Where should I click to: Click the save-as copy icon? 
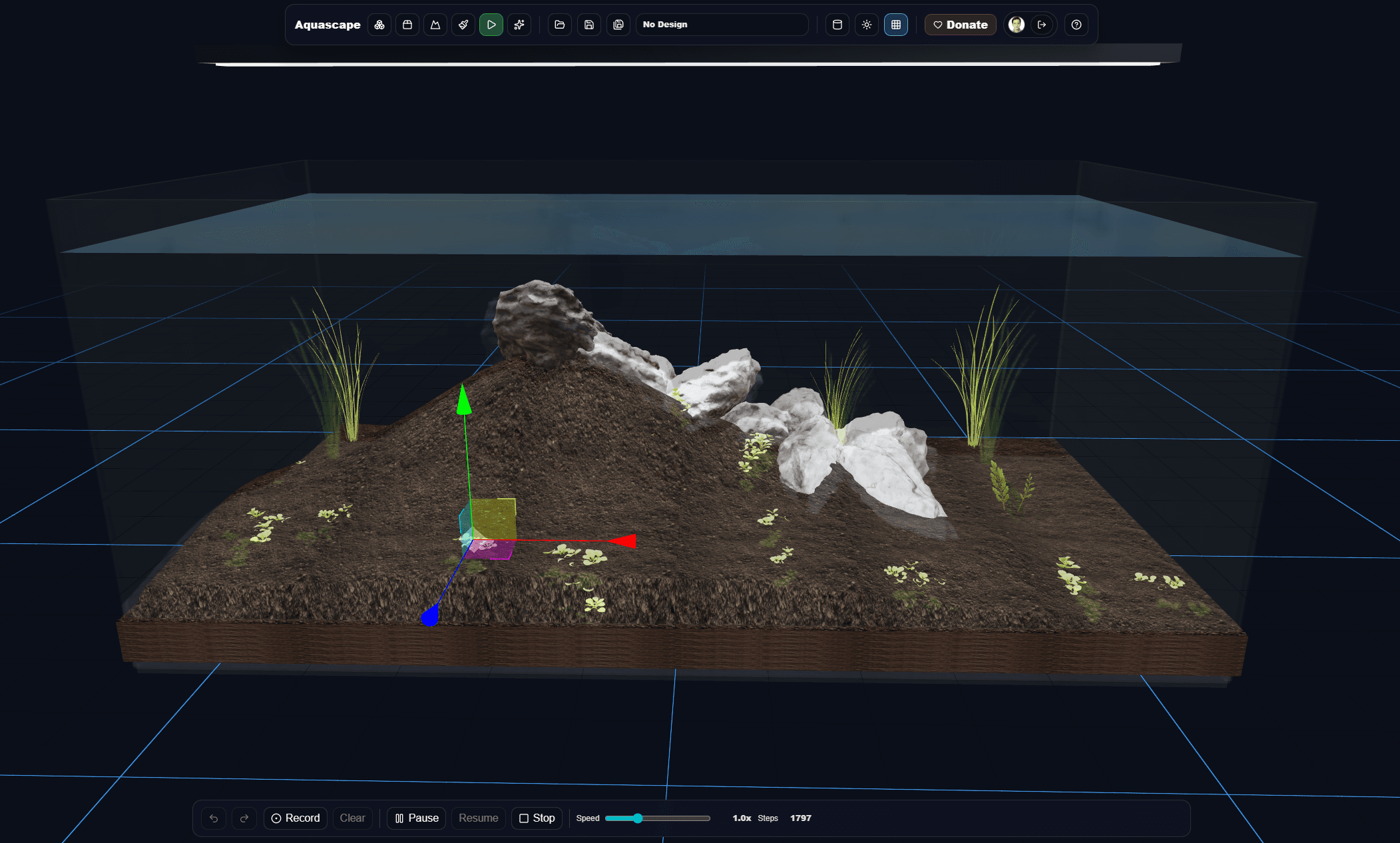click(x=618, y=25)
